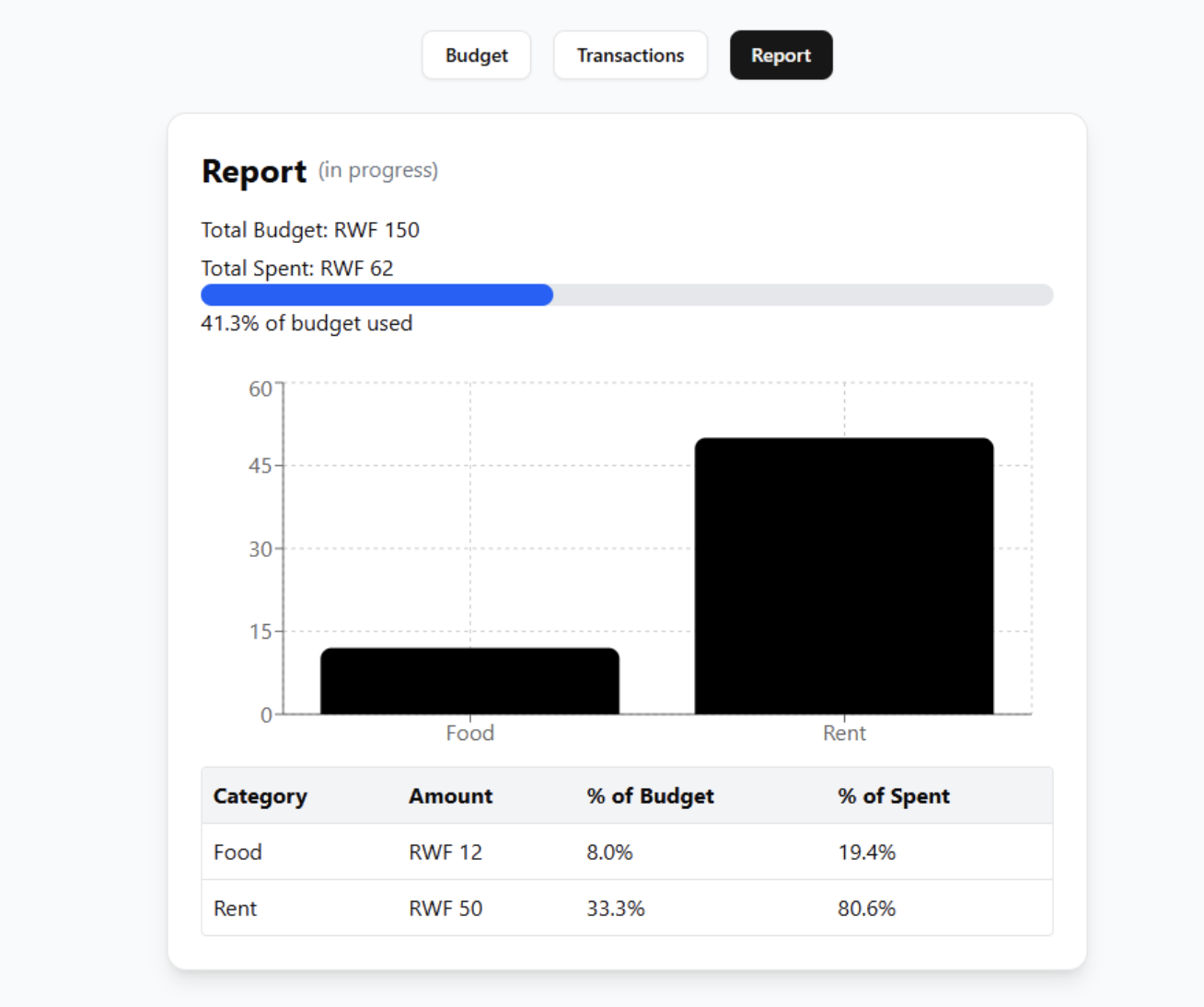
Task: Click the Total Spent: RWF 62 text
Action: pyautogui.click(x=296, y=268)
